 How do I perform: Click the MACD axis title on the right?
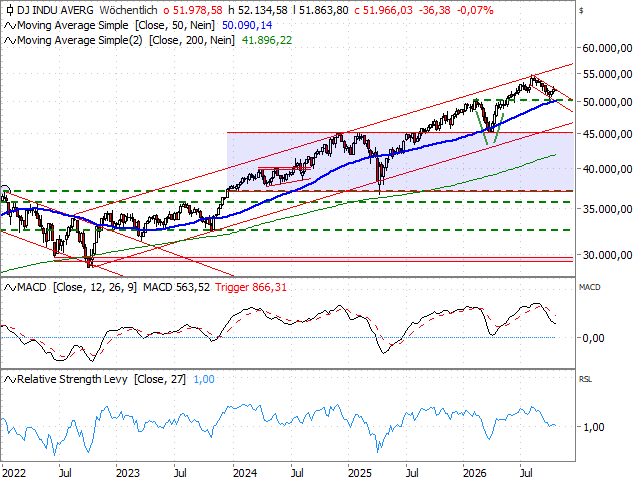[590, 287]
